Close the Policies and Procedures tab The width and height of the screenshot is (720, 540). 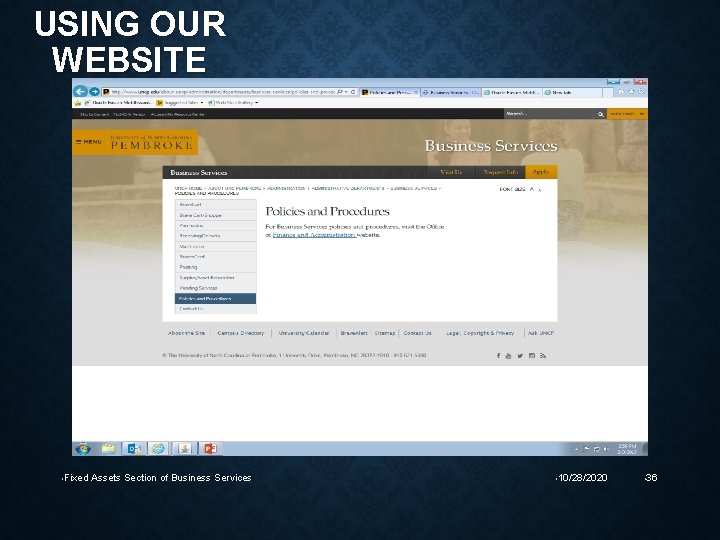416,92
